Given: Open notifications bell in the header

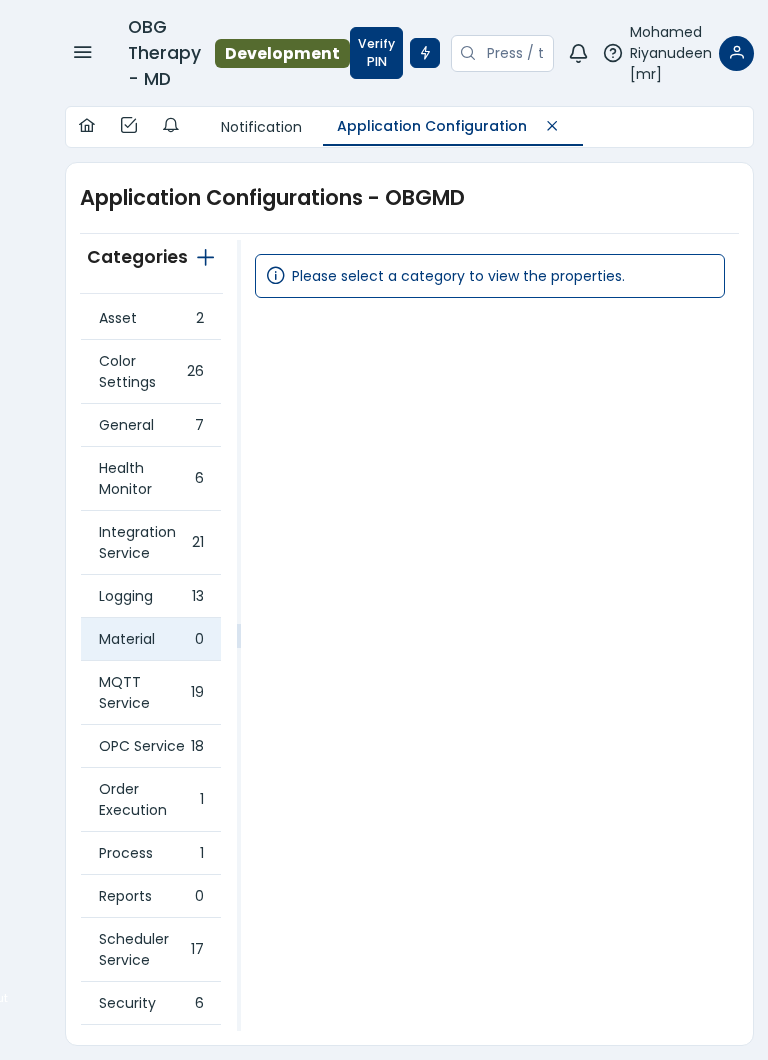Looking at the screenshot, I should 578,53.
